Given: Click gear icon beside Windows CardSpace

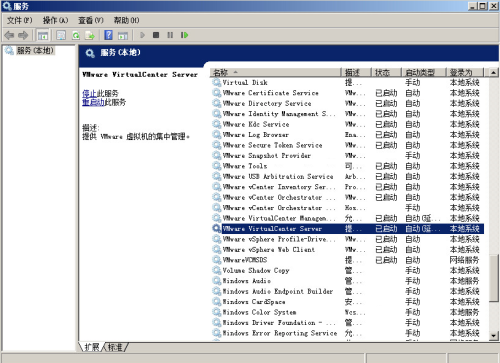Looking at the screenshot, I should coord(217,302).
